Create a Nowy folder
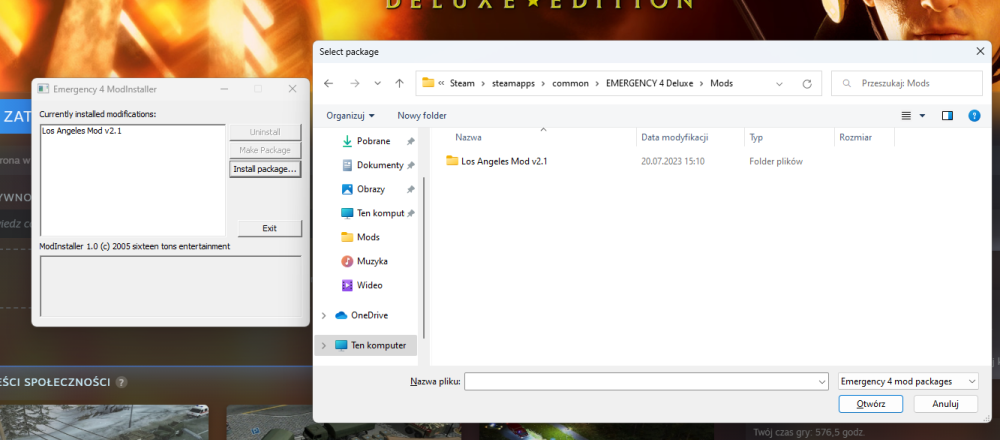Image resolution: width=1000 pixels, height=440 pixels. (422, 115)
